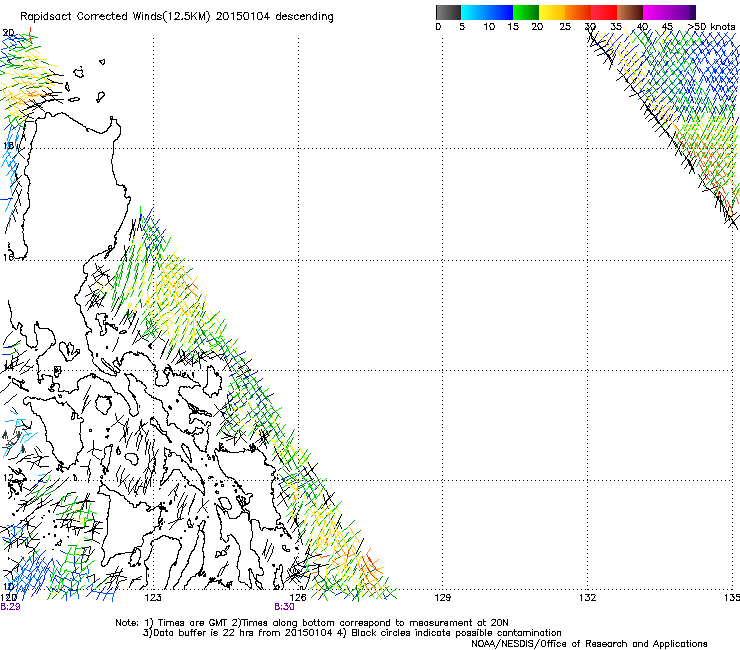Click the '20' latitude axis label
The image size is (740, 650).
(8, 33)
